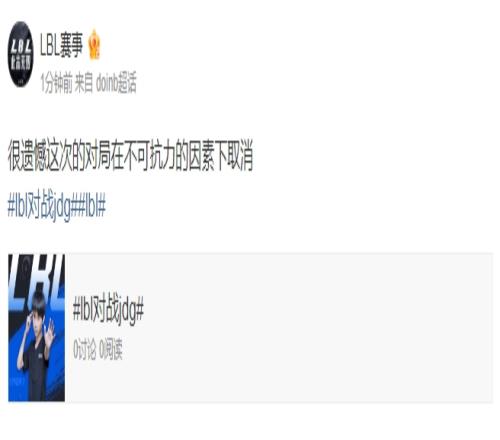
Task: Click the 0阅读 read count
Action: (111, 349)
